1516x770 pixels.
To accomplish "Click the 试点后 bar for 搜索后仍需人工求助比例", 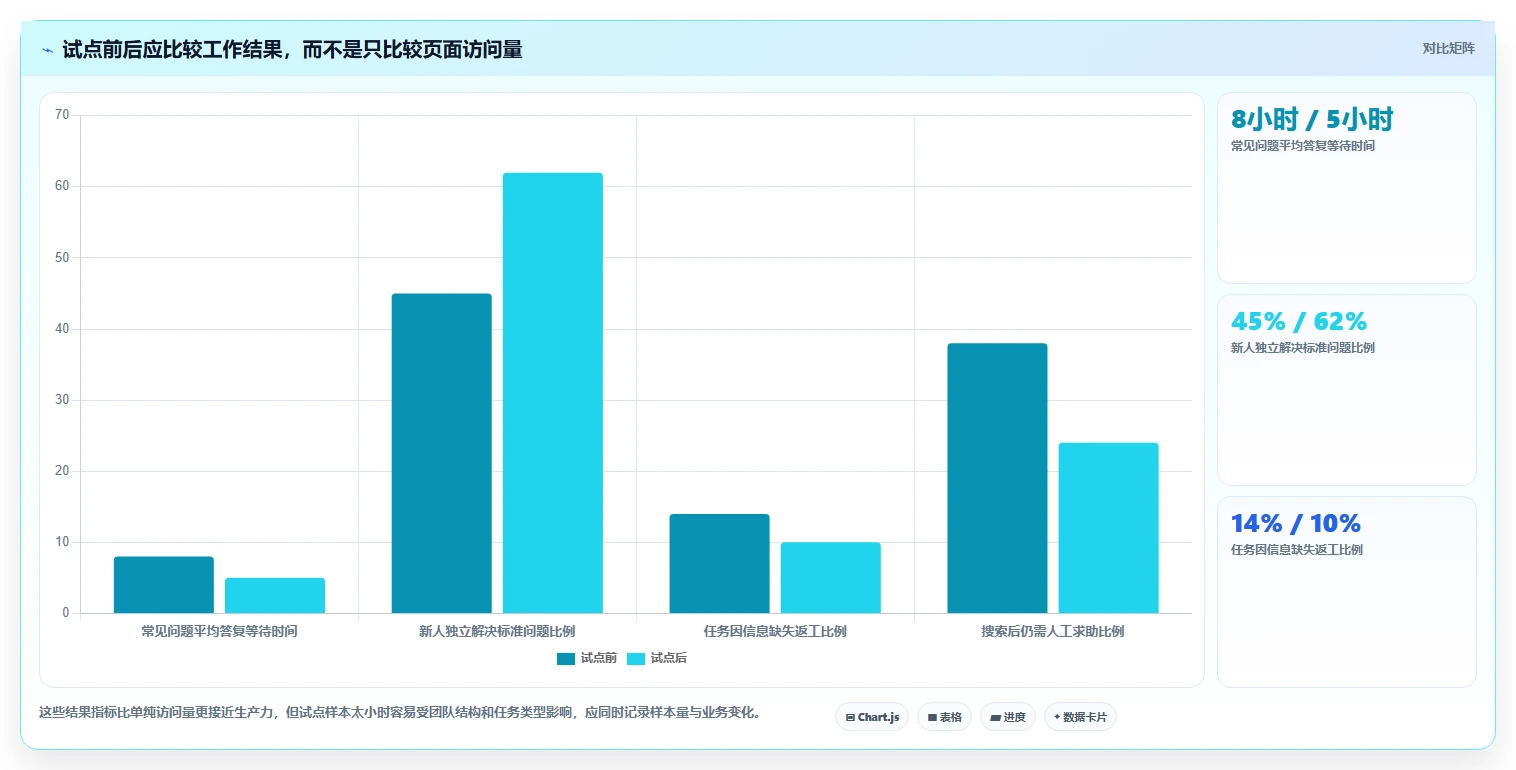I will 1109,528.
